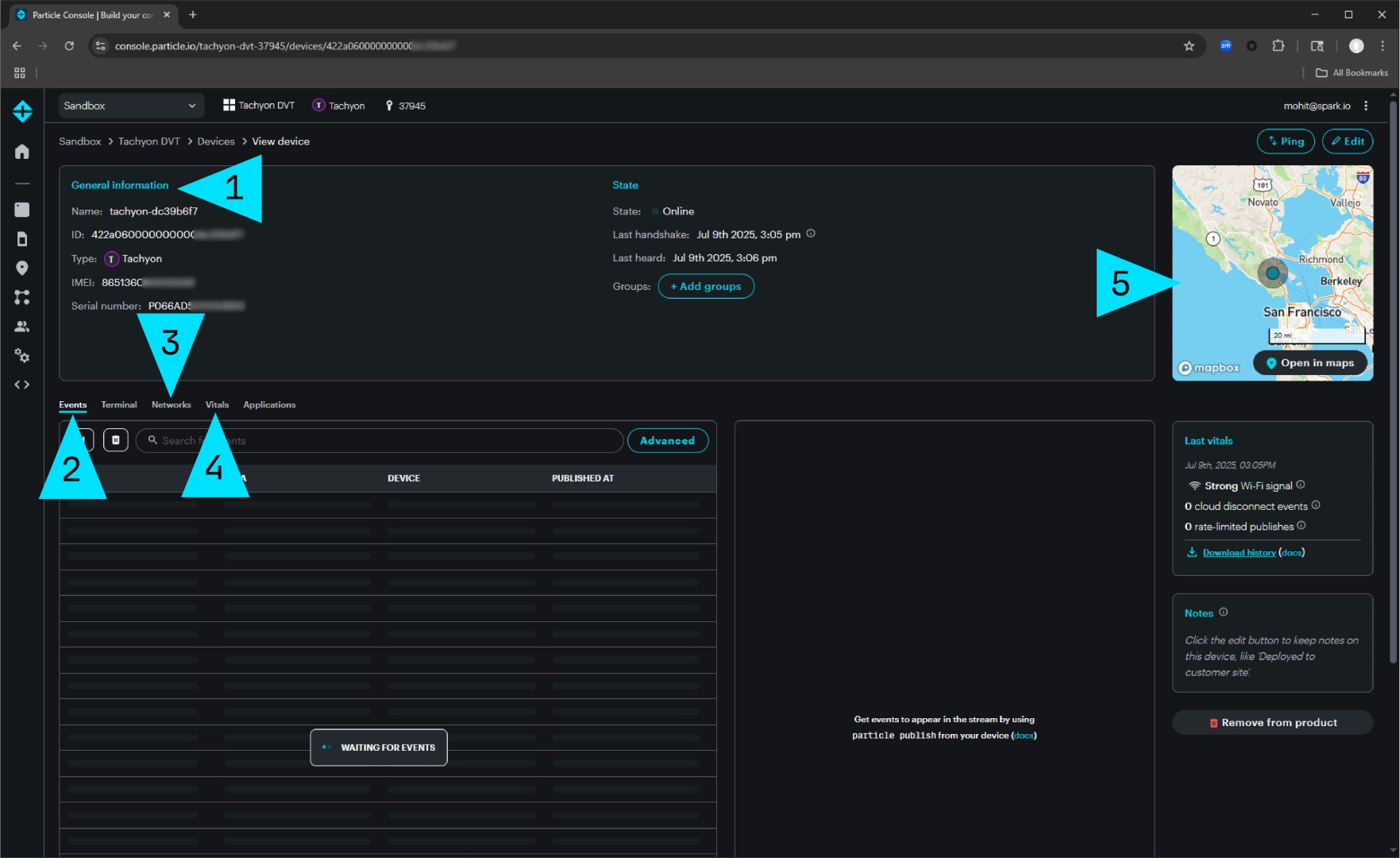Open the Integrations icon in sidebar

pos(22,297)
